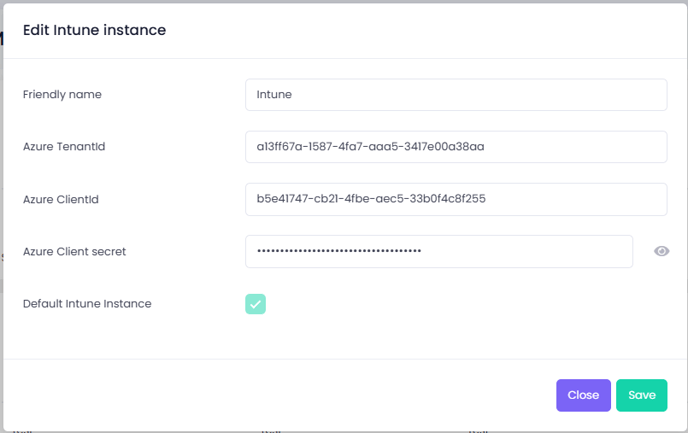Click the Friendly name label
Screen dimensions: 688x433
[x=62, y=95]
